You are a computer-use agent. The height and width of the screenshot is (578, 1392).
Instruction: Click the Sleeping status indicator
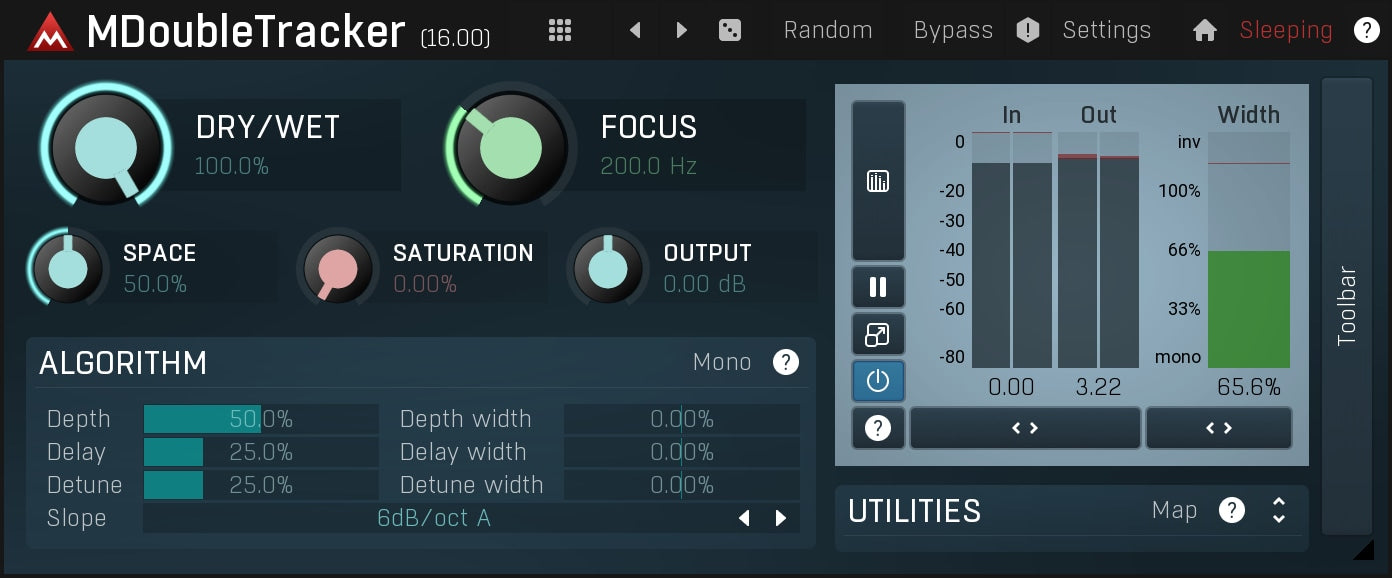point(1285,30)
